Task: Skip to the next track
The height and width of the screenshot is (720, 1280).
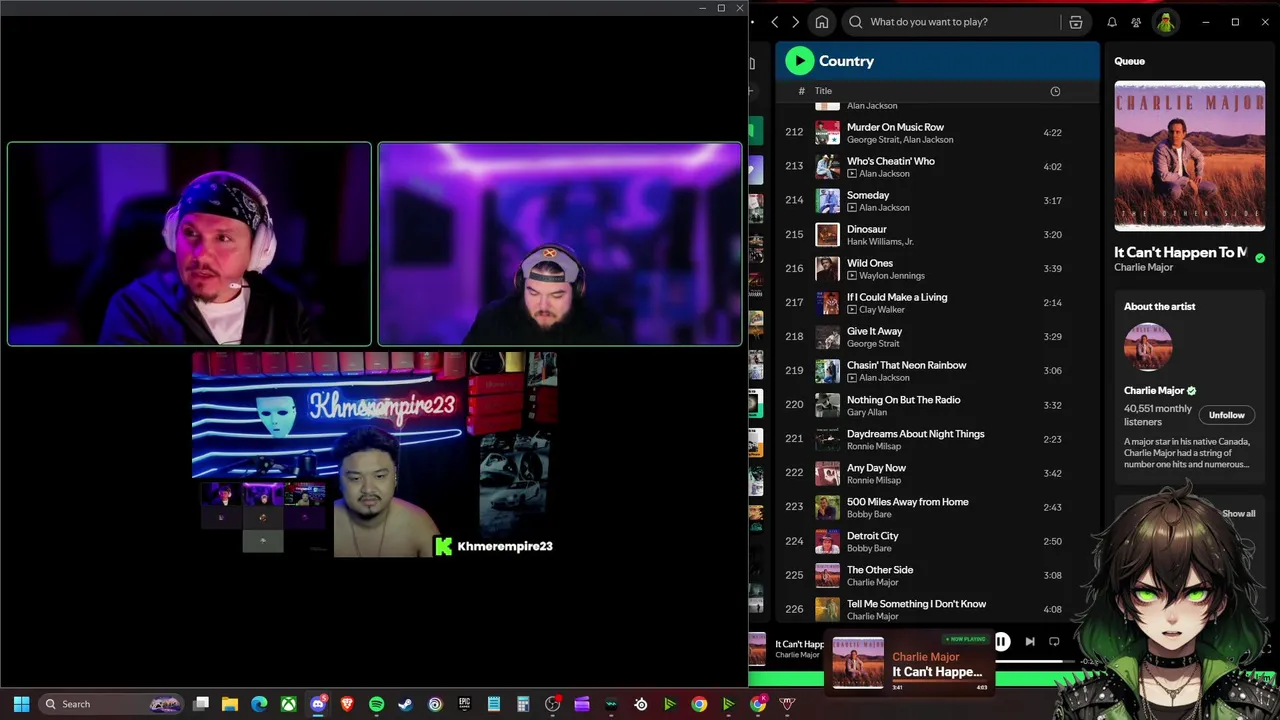Action: (1030, 642)
